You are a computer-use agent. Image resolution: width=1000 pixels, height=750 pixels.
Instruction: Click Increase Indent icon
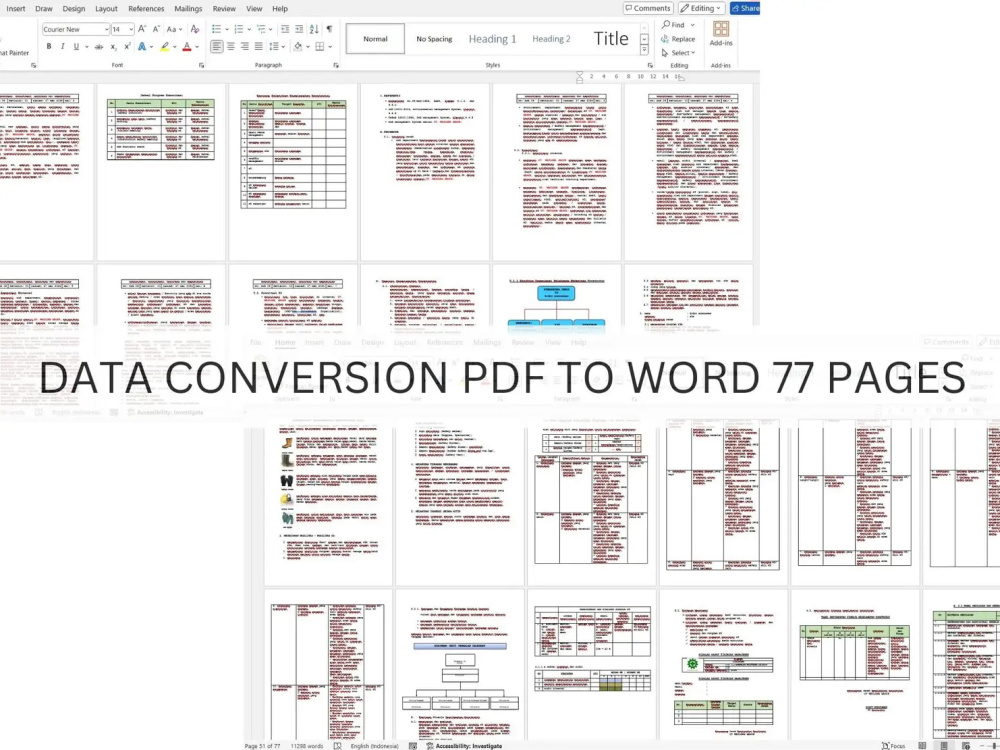coord(298,29)
